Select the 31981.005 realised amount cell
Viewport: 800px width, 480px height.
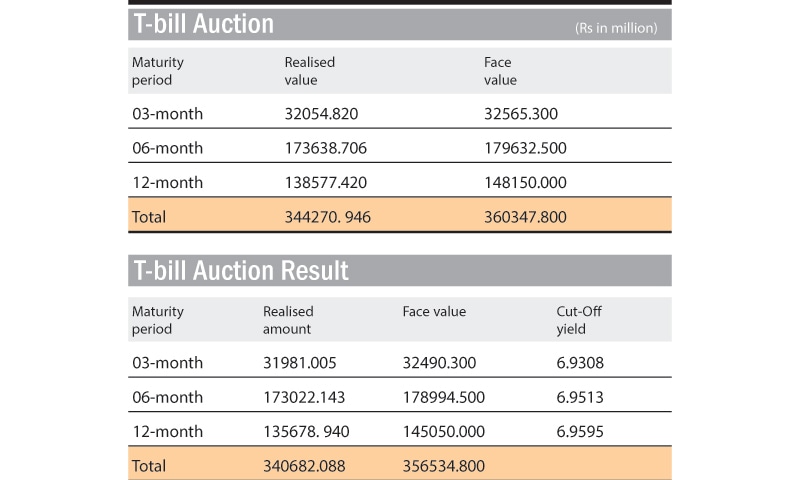point(300,363)
